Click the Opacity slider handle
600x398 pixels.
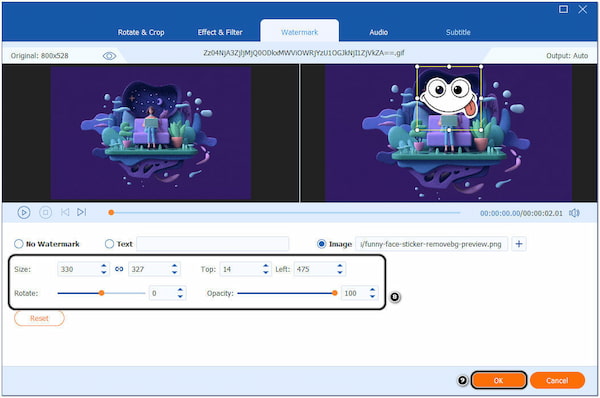tap(335, 293)
